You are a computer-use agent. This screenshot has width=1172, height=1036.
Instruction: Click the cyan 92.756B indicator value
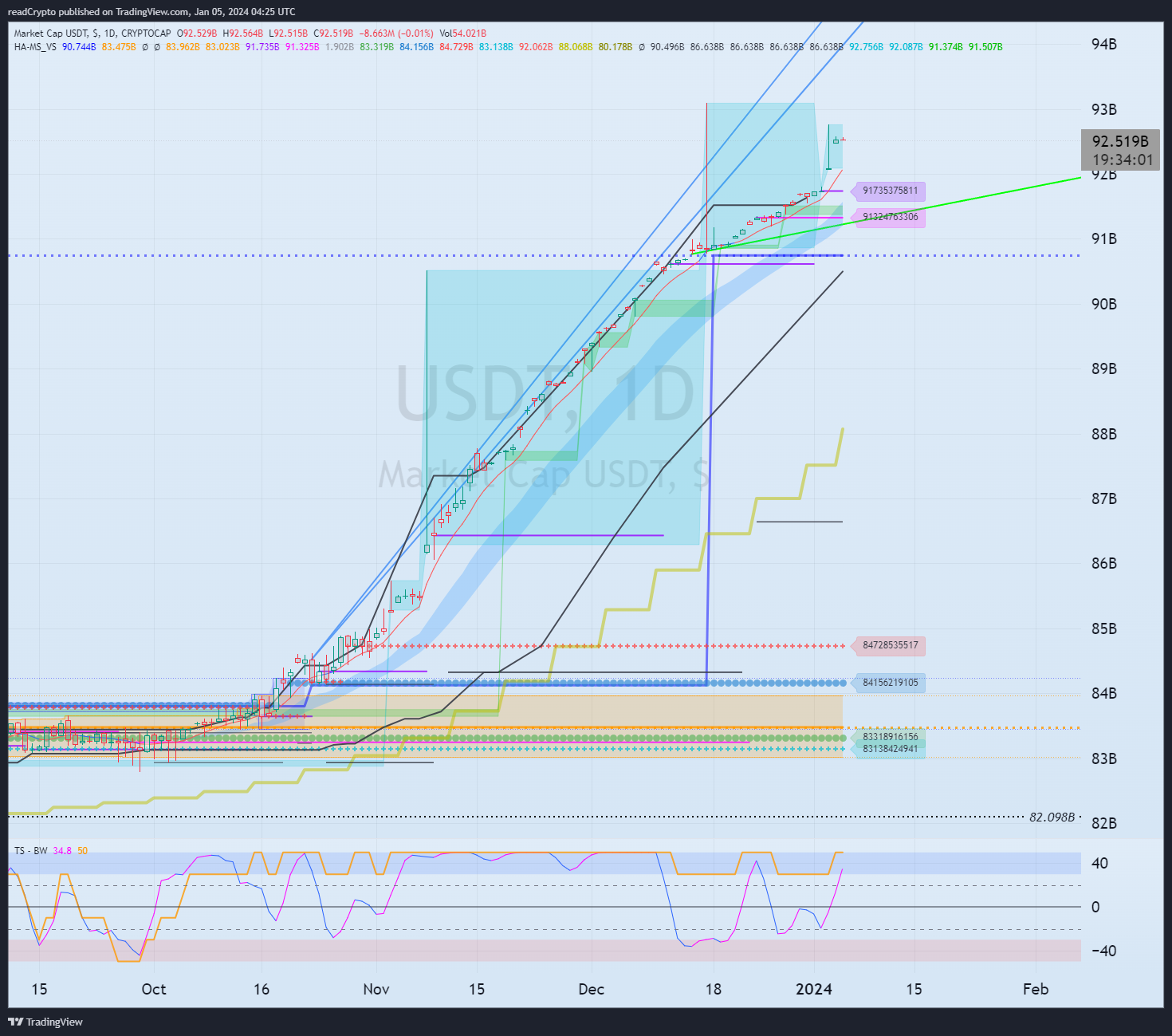click(x=866, y=47)
